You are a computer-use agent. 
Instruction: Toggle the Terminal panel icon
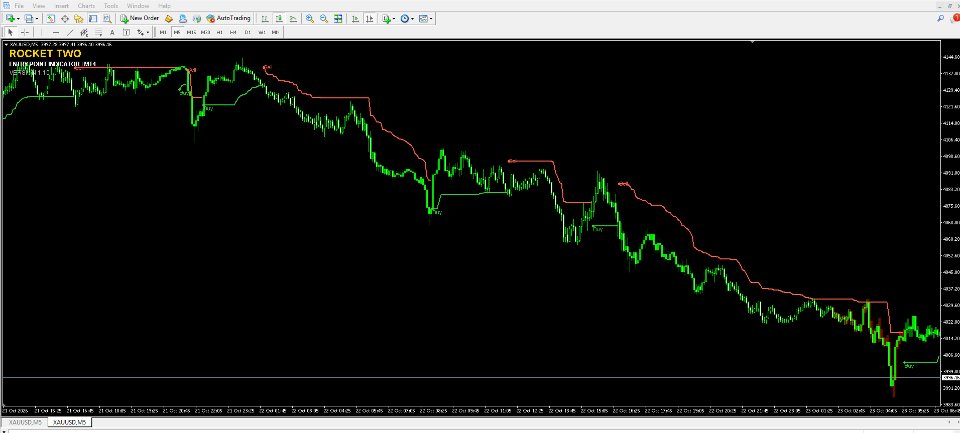click(92, 18)
